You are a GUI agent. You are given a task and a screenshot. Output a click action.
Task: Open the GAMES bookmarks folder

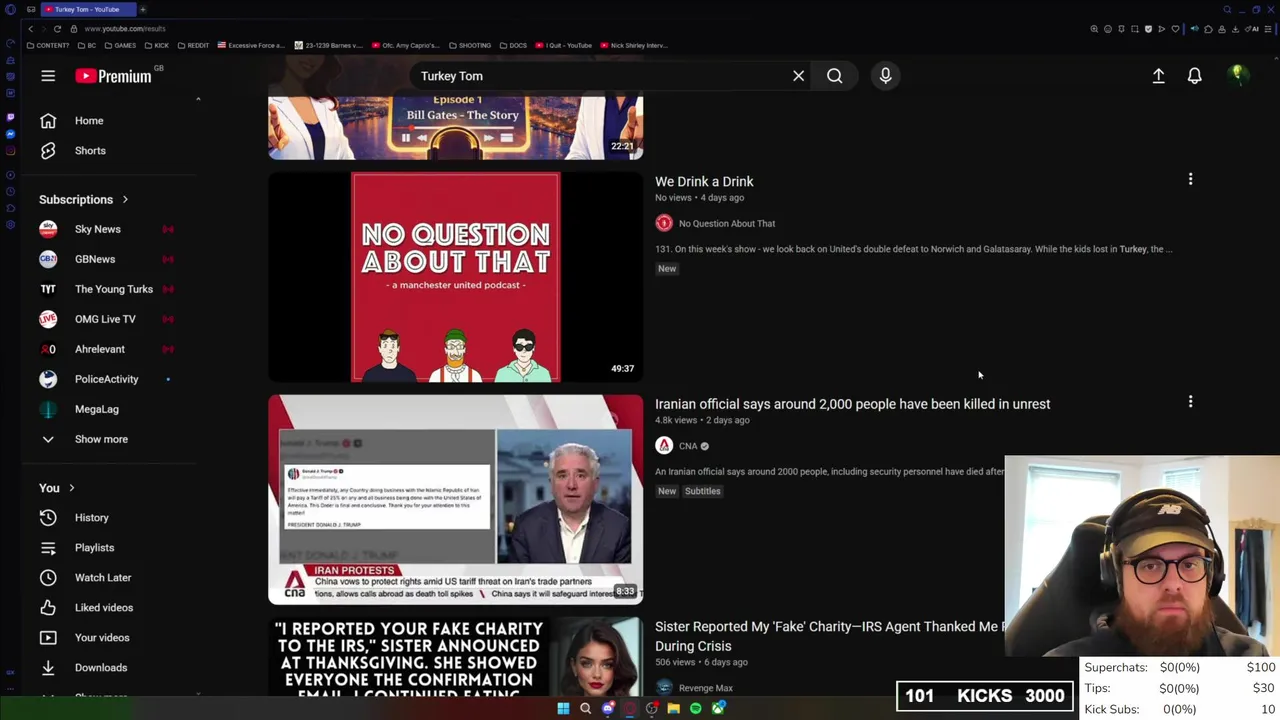click(x=121, y=45)
